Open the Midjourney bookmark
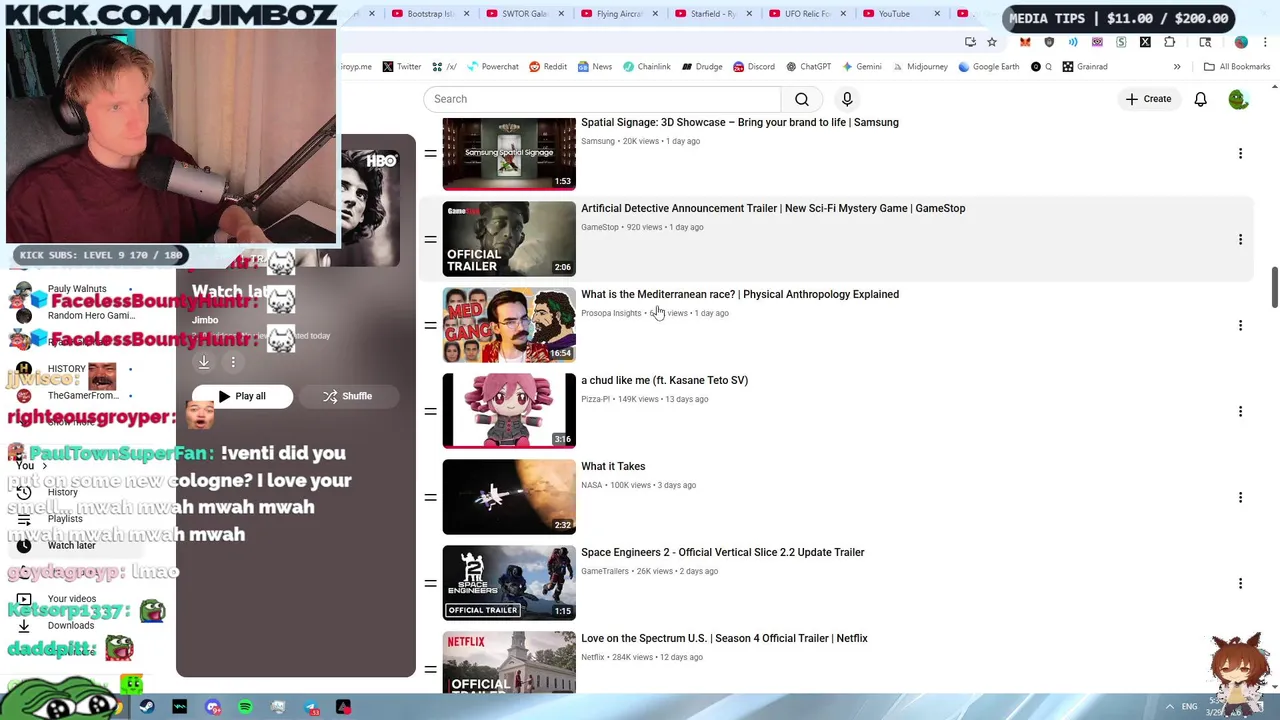The height and width of the screenshot is (720, 1280). [920, 67]
